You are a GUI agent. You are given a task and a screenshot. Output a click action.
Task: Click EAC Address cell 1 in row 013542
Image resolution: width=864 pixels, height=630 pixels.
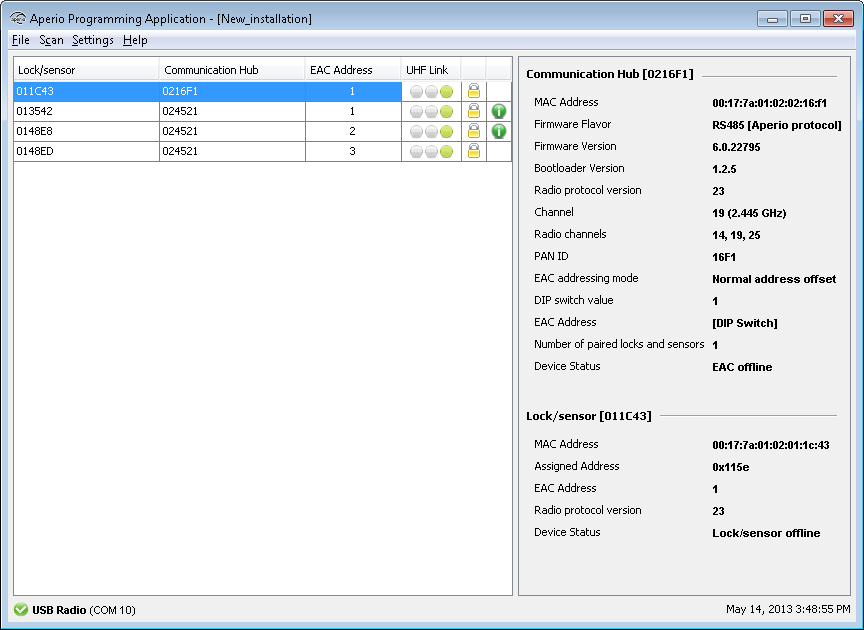pyautogui.click(x=353, y=111)
